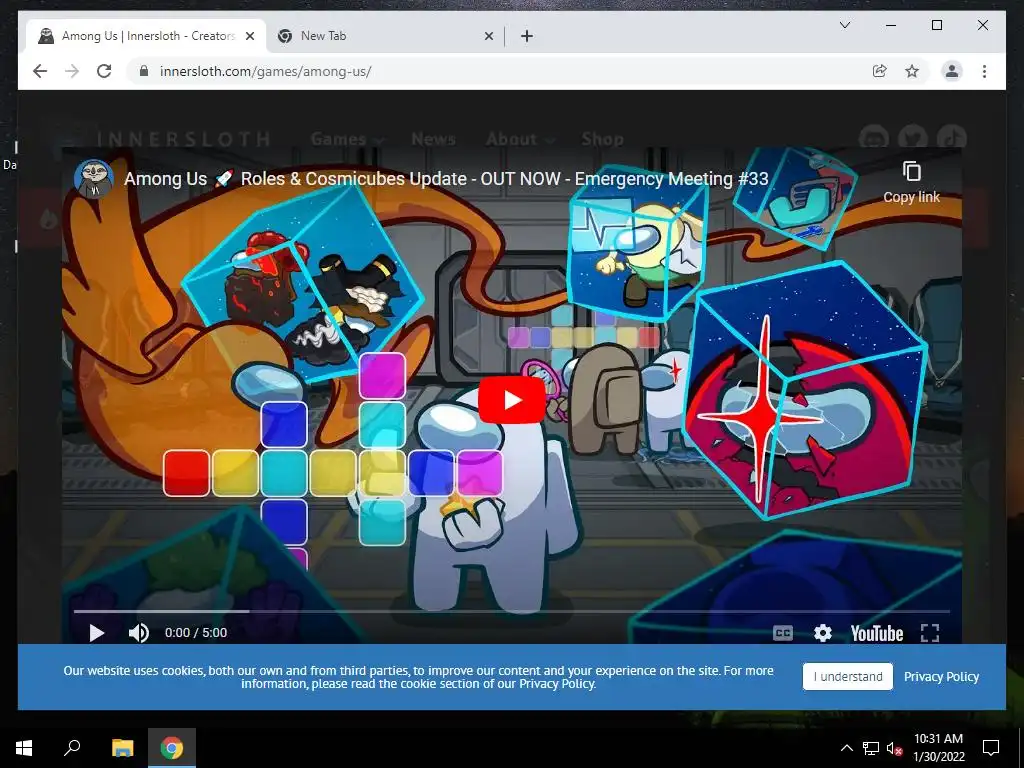Open File Explorer from taskbar
The image size is (1024, 768).
pyautogui.click(x=122, y=748)
